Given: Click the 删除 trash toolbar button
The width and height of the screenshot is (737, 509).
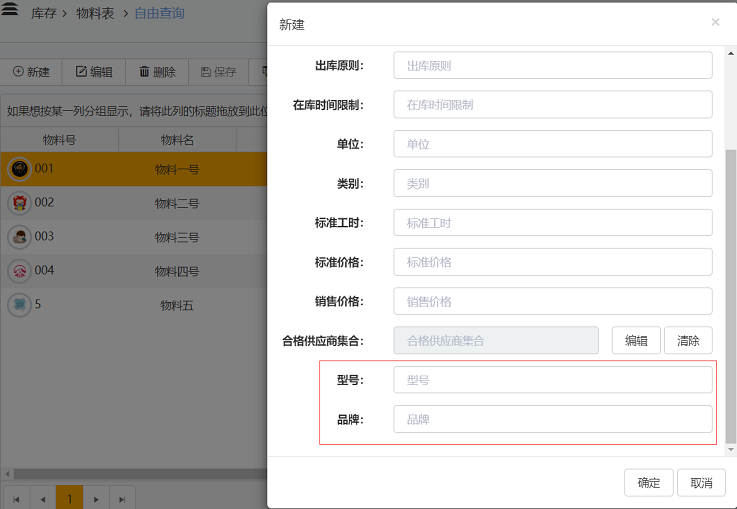Looking at the screenshot, I should (157, 72).
